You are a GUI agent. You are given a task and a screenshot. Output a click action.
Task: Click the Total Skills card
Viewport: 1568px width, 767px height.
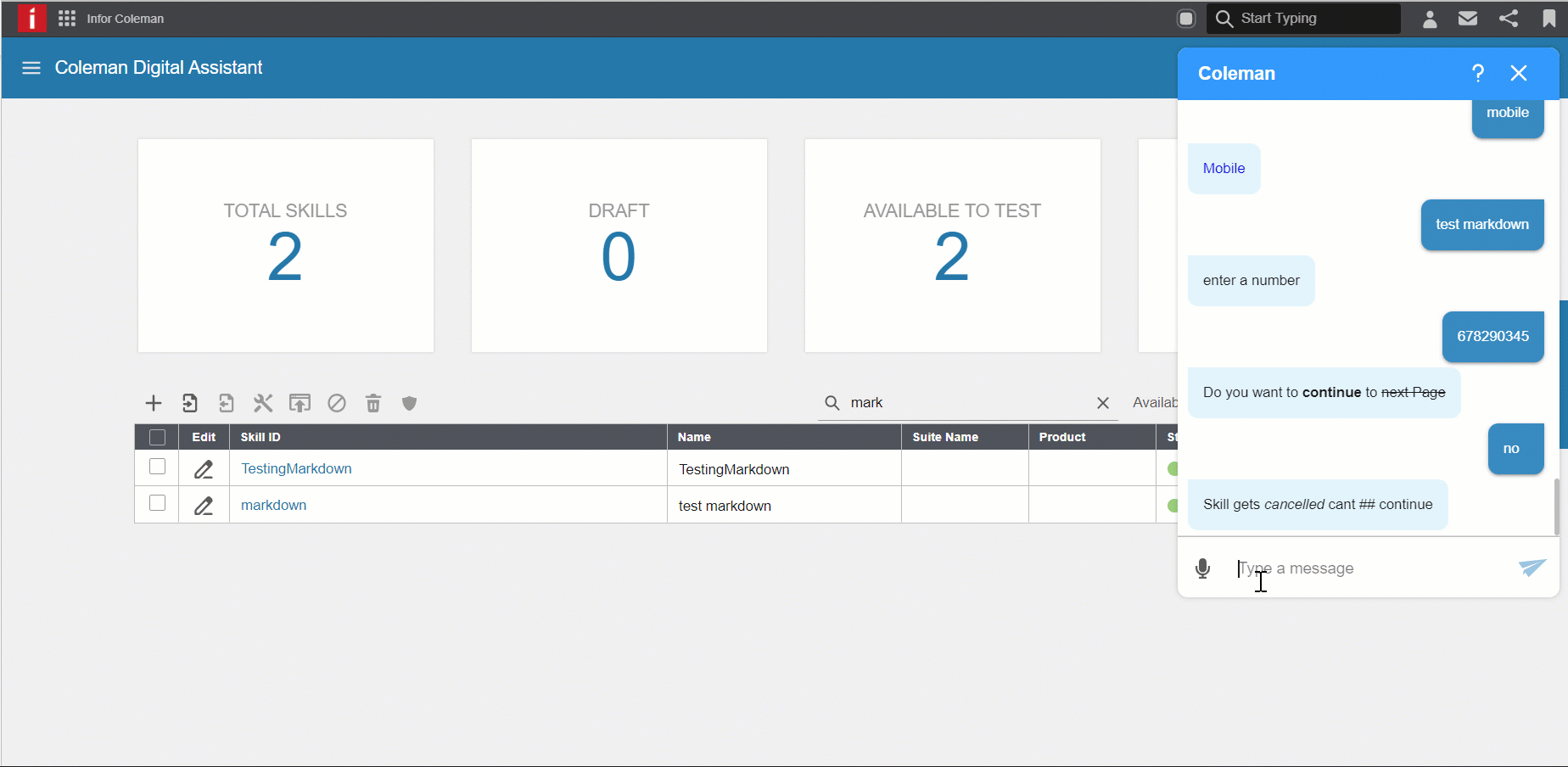(x=286, y=246)
